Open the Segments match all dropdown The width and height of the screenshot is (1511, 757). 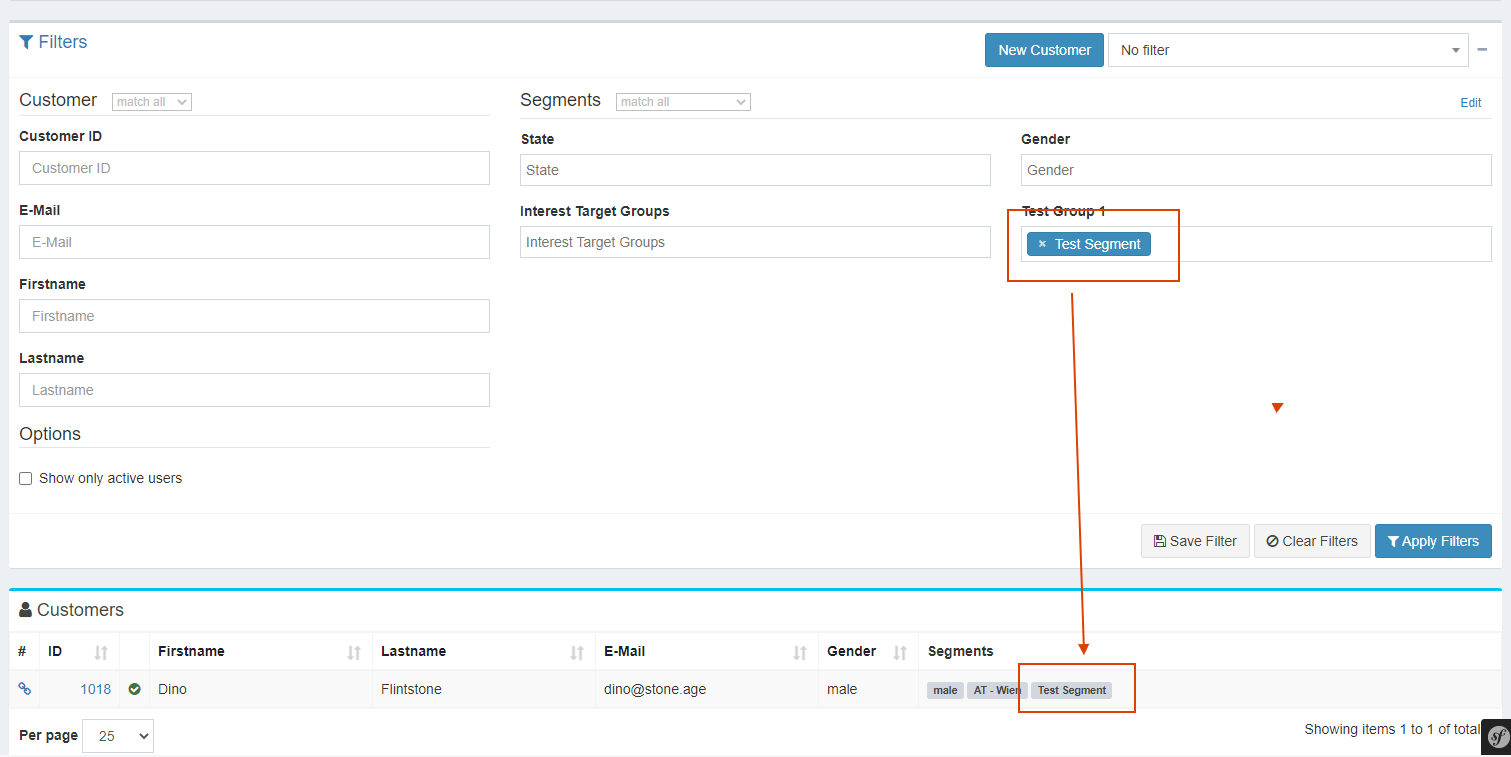(684, 102)
